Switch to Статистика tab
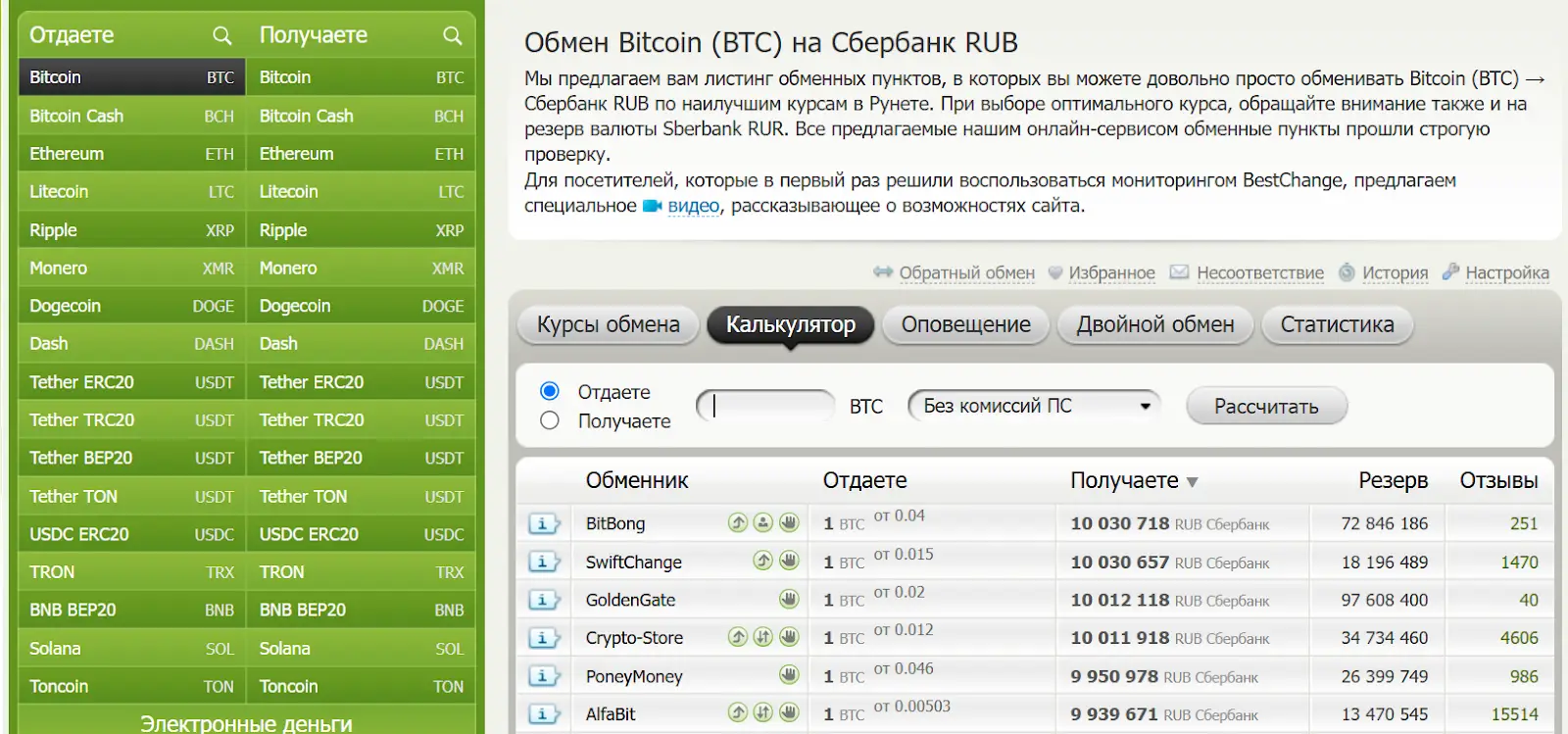Screen dimensions: 1568x734 (1337, 325)
